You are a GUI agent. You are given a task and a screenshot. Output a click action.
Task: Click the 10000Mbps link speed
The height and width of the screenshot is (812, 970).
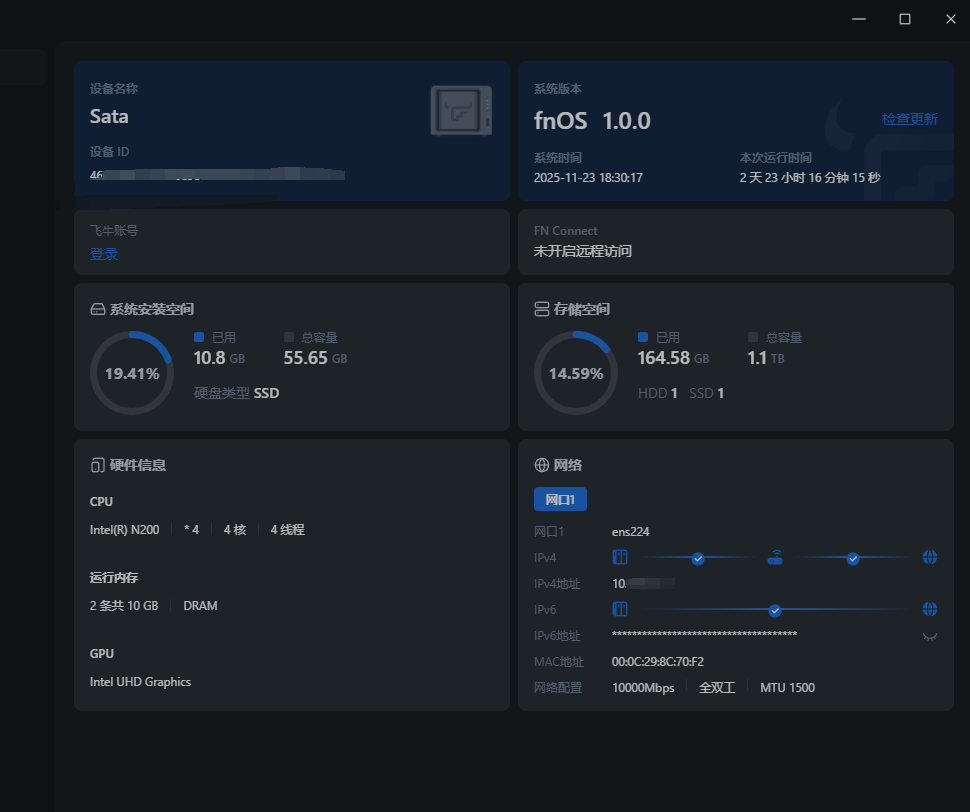tap(643, 688)
